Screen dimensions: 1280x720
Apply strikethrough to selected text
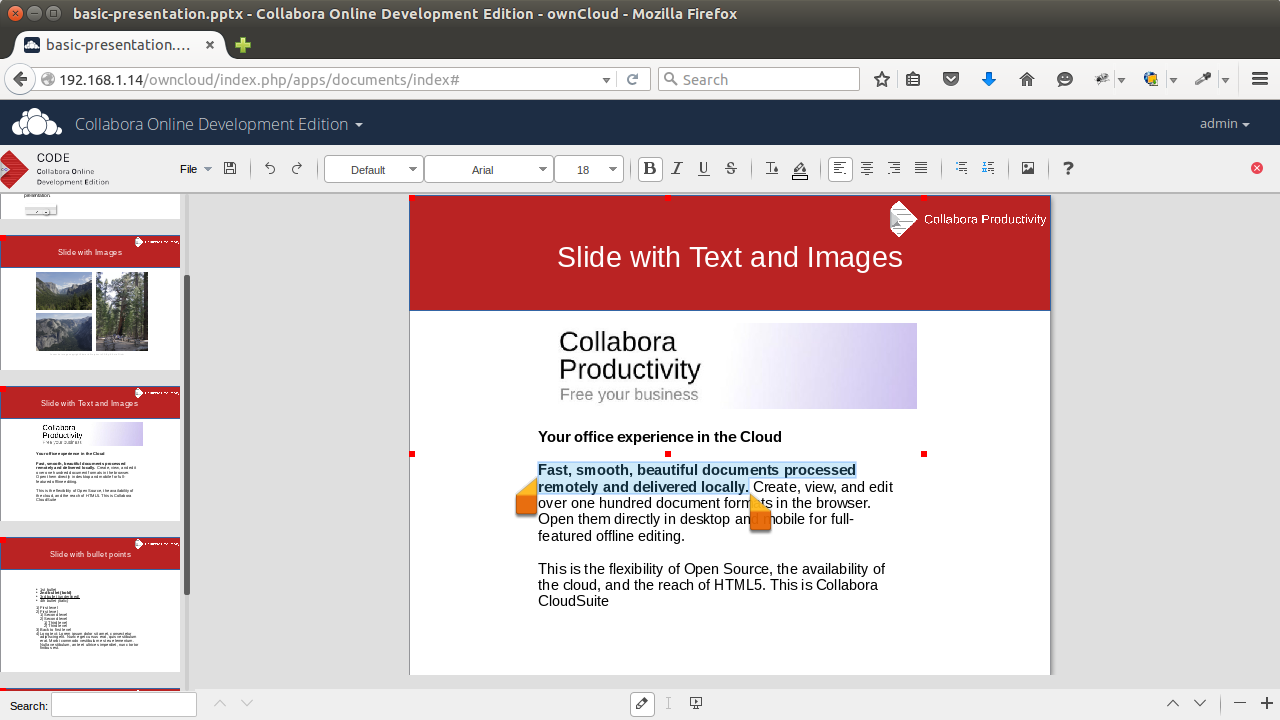coord(731,168)
